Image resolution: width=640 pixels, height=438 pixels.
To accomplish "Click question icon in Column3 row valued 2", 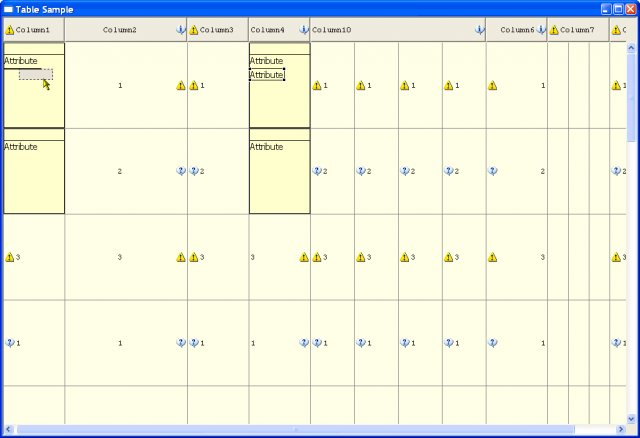I will point(194,171).
